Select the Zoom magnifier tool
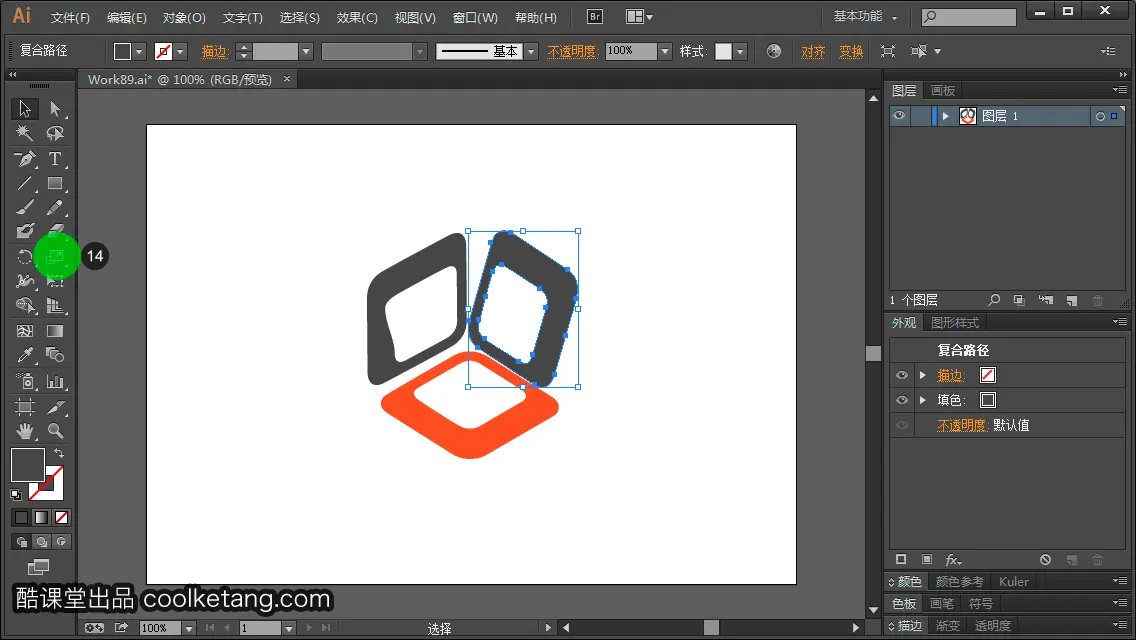This screenshot has width=1136, height=640. coord(55,431)
